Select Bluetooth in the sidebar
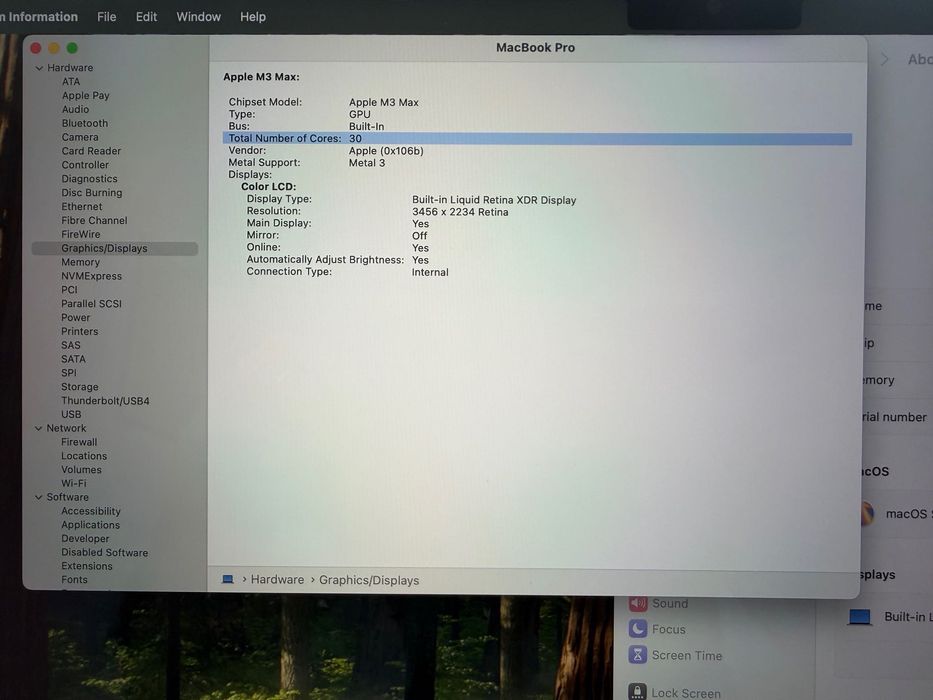 [85, 123]
